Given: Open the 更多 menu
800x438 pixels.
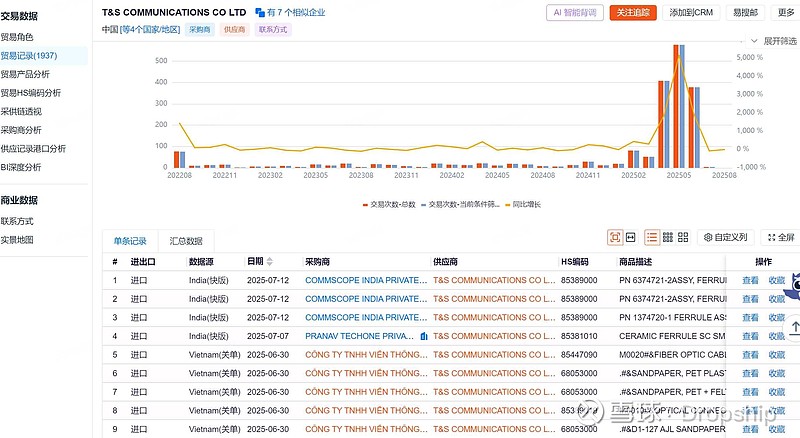Looking at the screenshot, I should (x=786, y=13).
